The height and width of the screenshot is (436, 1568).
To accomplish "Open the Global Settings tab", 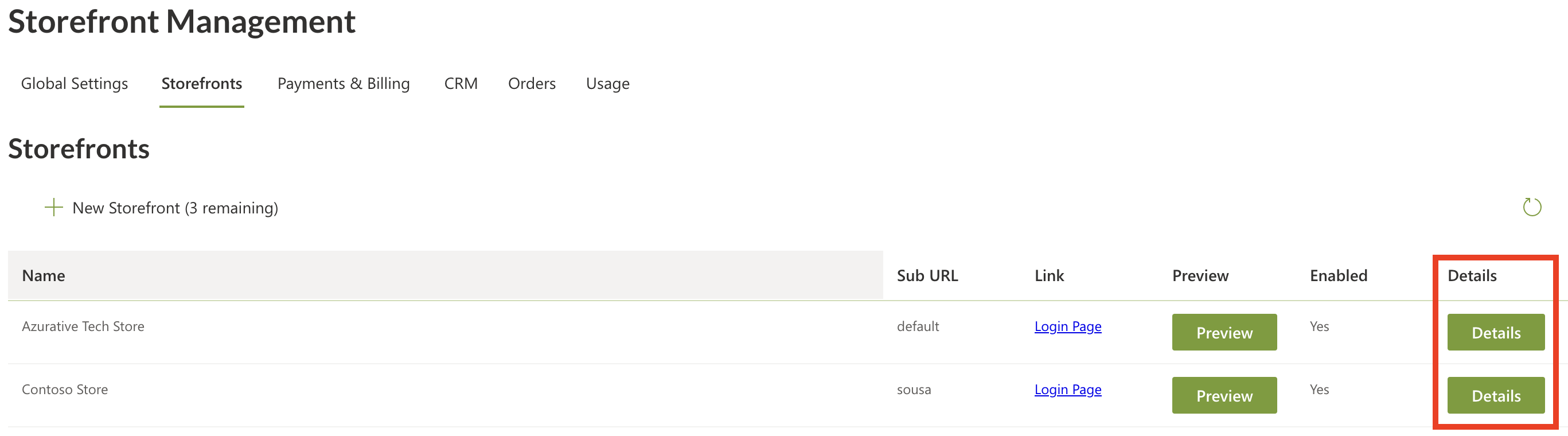I will pos(74,83).
